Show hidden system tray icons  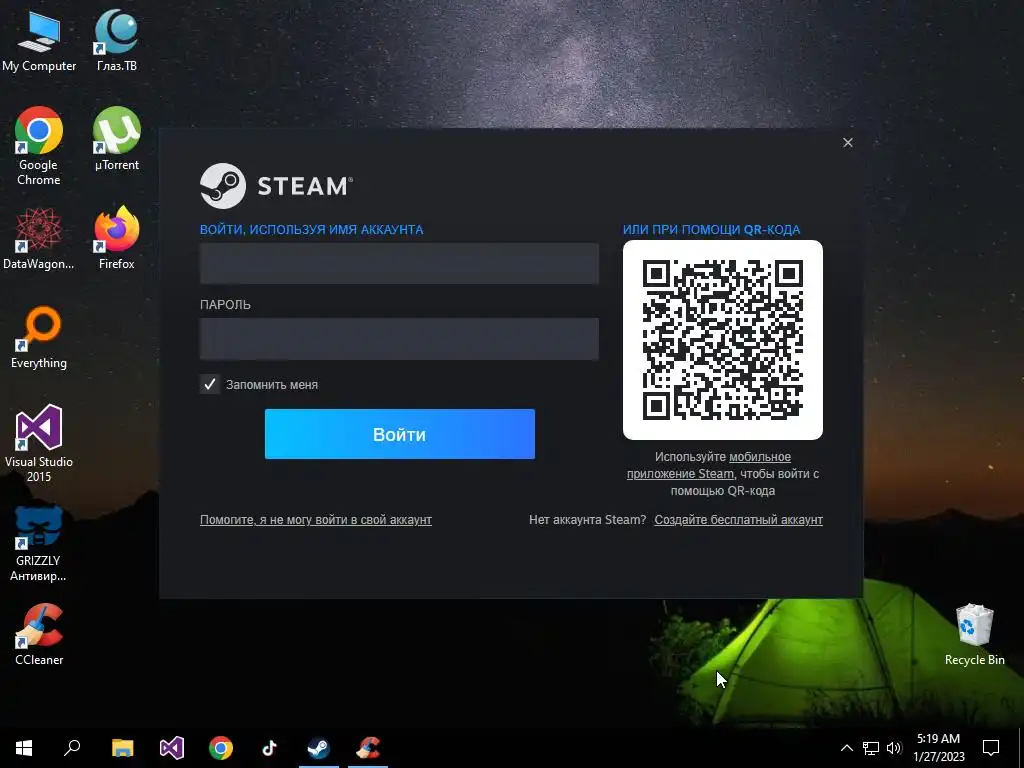[x=846, y=748]
